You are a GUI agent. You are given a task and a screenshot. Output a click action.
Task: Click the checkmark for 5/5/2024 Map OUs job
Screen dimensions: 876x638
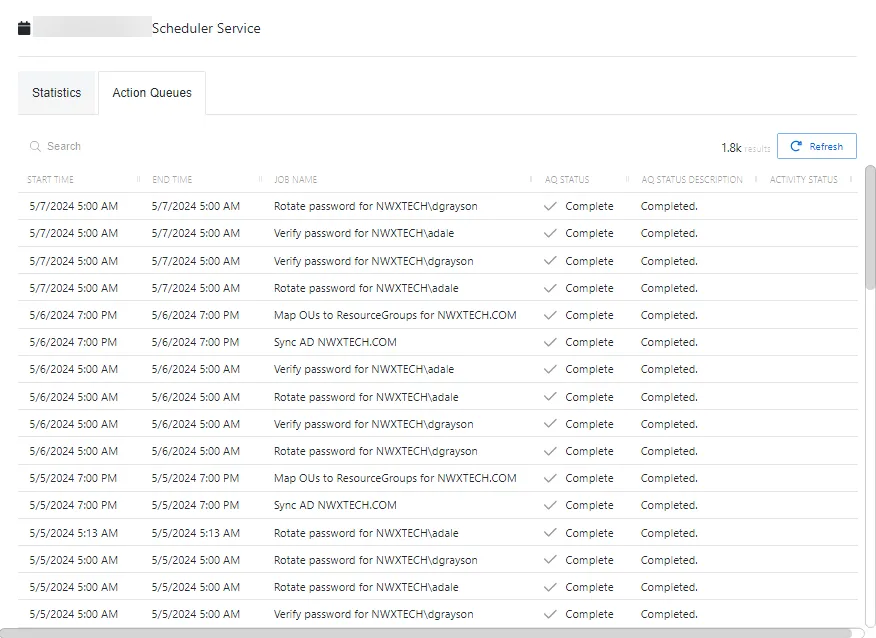pos(550,478)
